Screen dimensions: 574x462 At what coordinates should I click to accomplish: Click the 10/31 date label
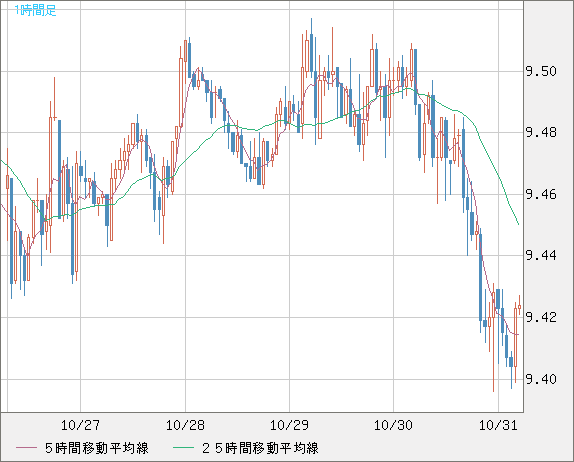[498, 425]
